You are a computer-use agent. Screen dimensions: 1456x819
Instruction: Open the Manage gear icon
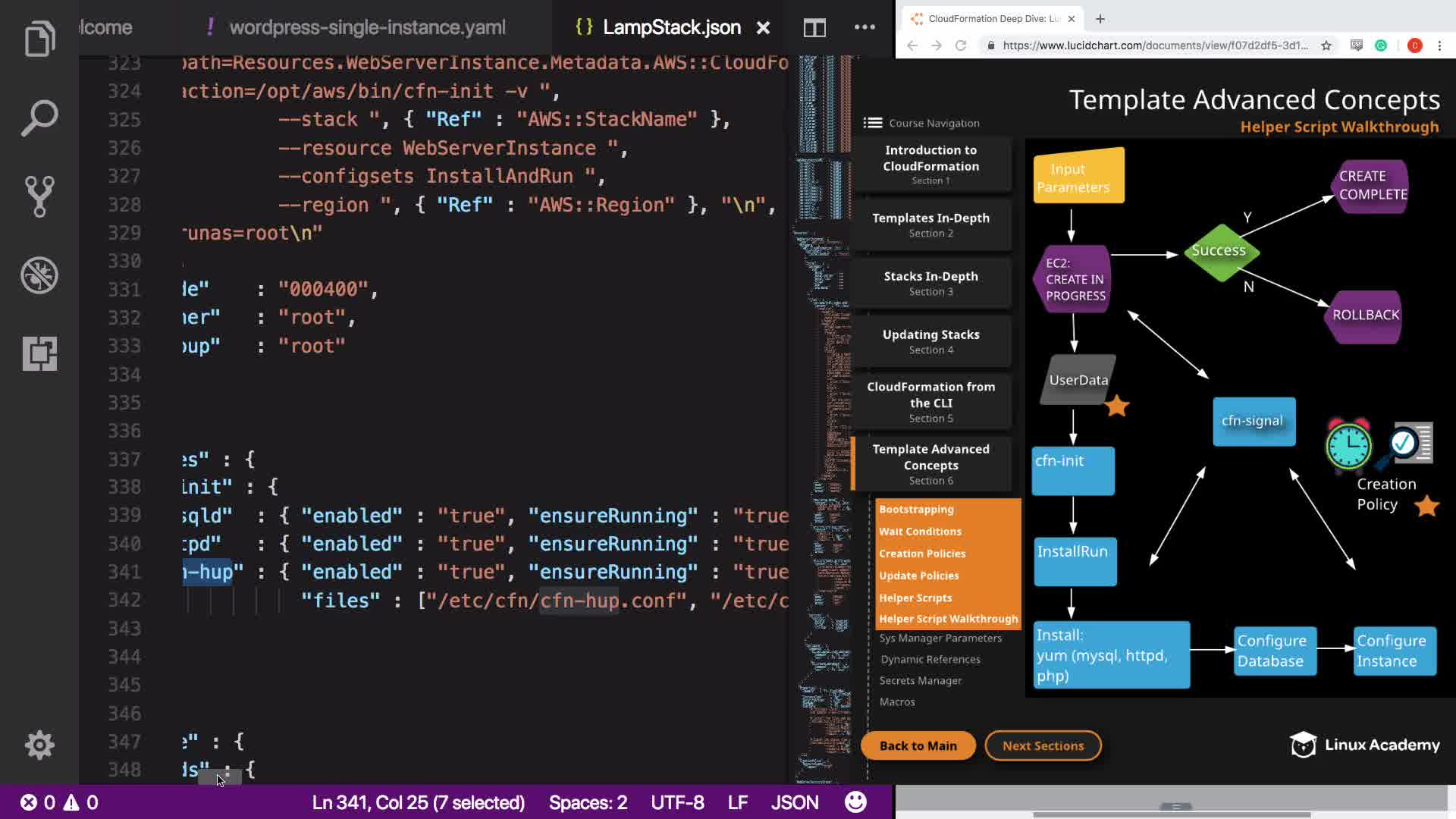[x=39, y=745]
